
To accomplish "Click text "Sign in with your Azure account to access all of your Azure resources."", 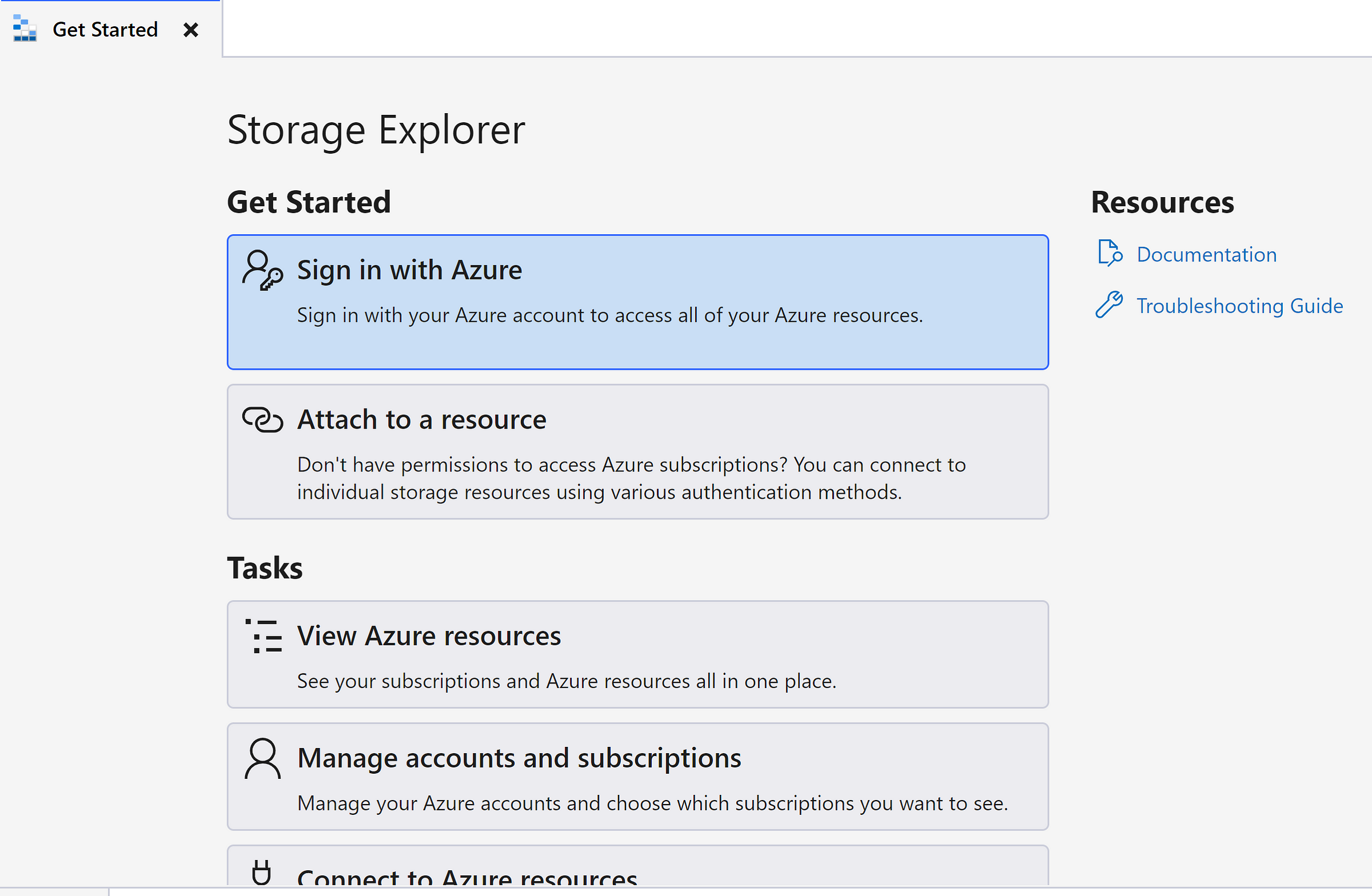I will tap(610, 315).
